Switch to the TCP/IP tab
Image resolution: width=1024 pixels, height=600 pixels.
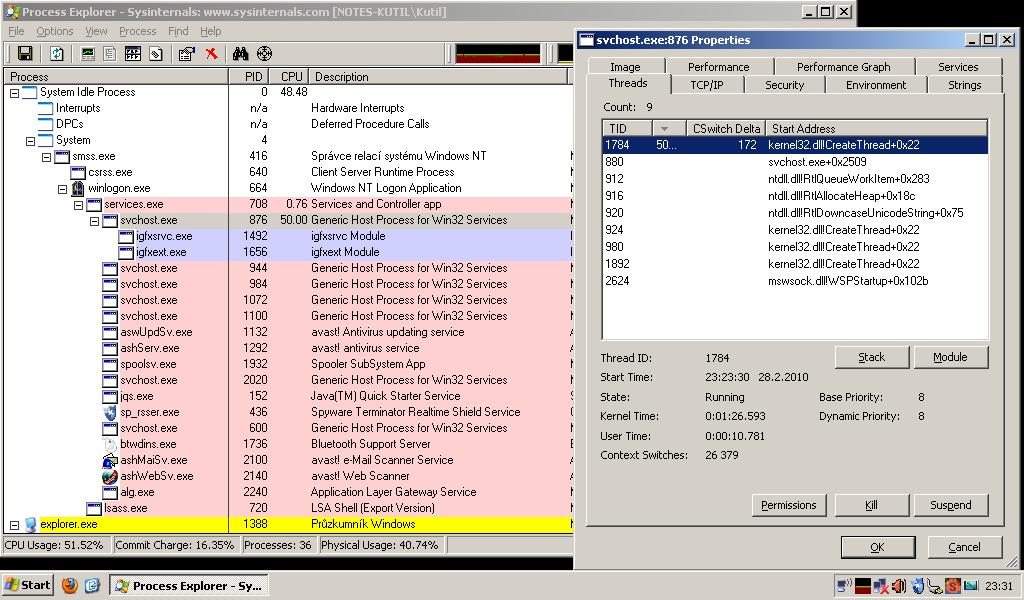point(707,85)
